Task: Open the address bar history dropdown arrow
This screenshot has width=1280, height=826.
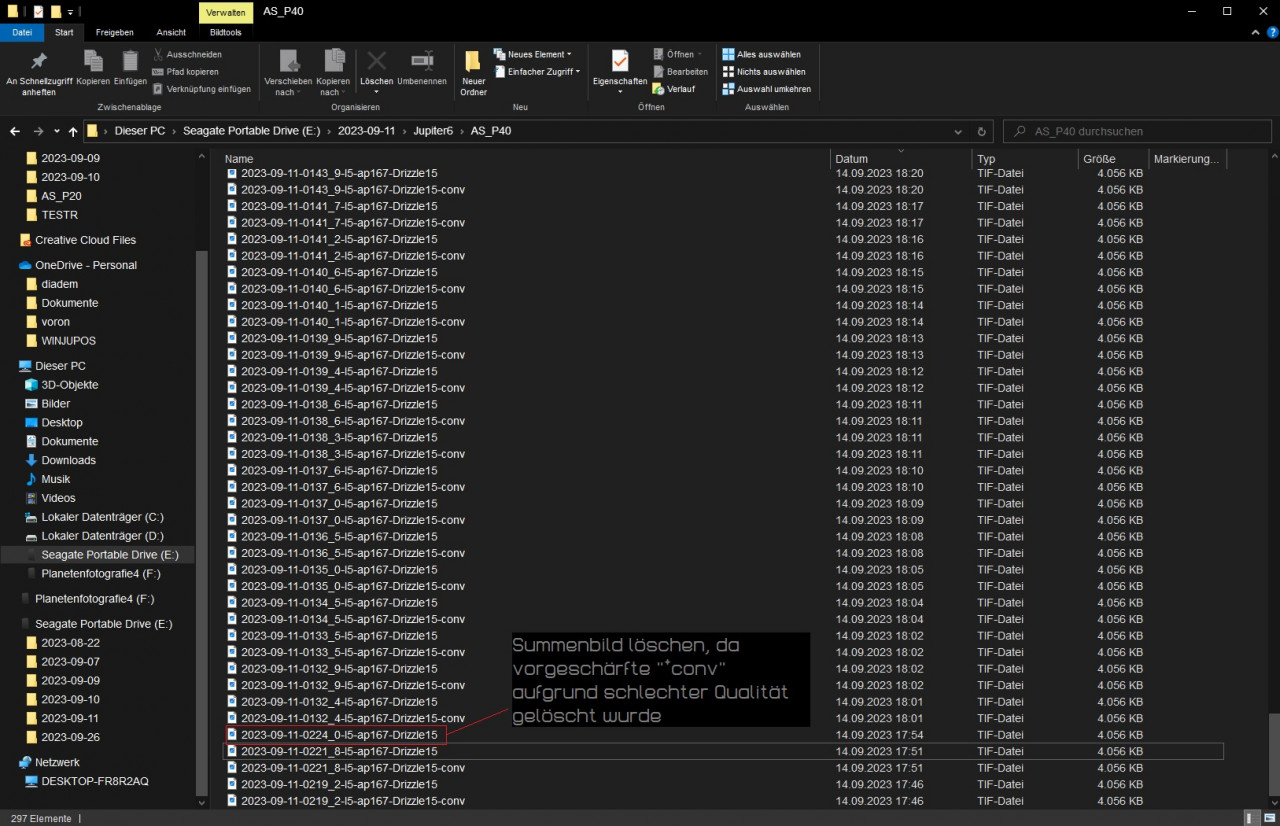Action: click(x=958, y=131)
